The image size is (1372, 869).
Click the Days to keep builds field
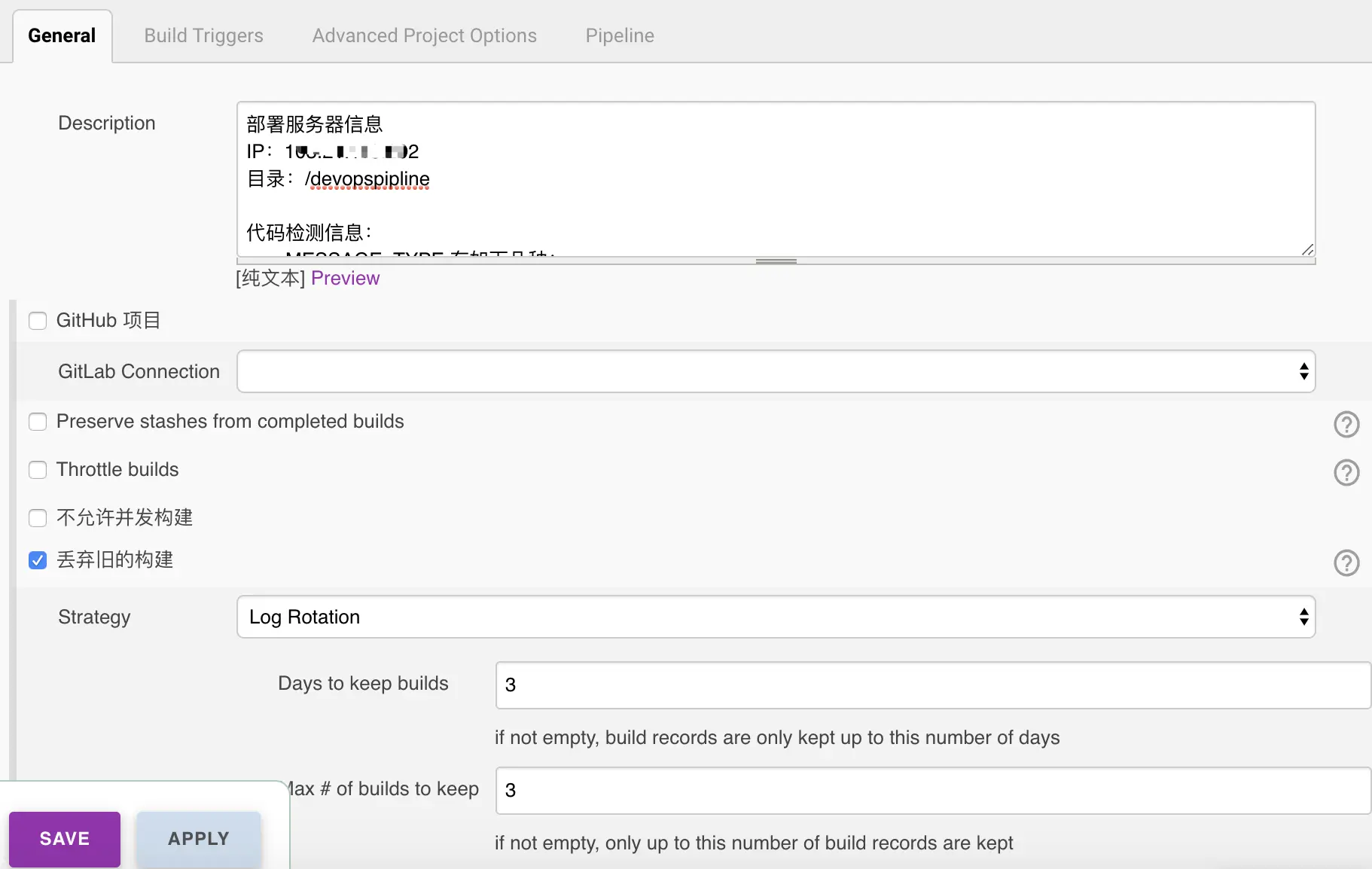pyautogui.click(x=932, y=685)
